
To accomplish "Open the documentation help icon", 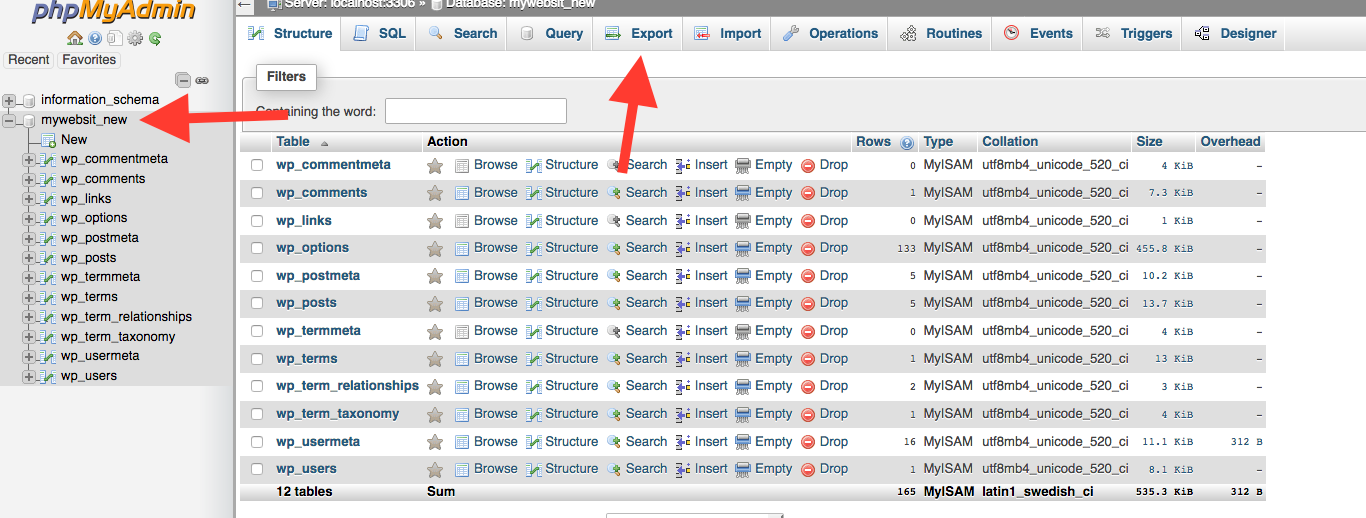I will tap(95, 39).
